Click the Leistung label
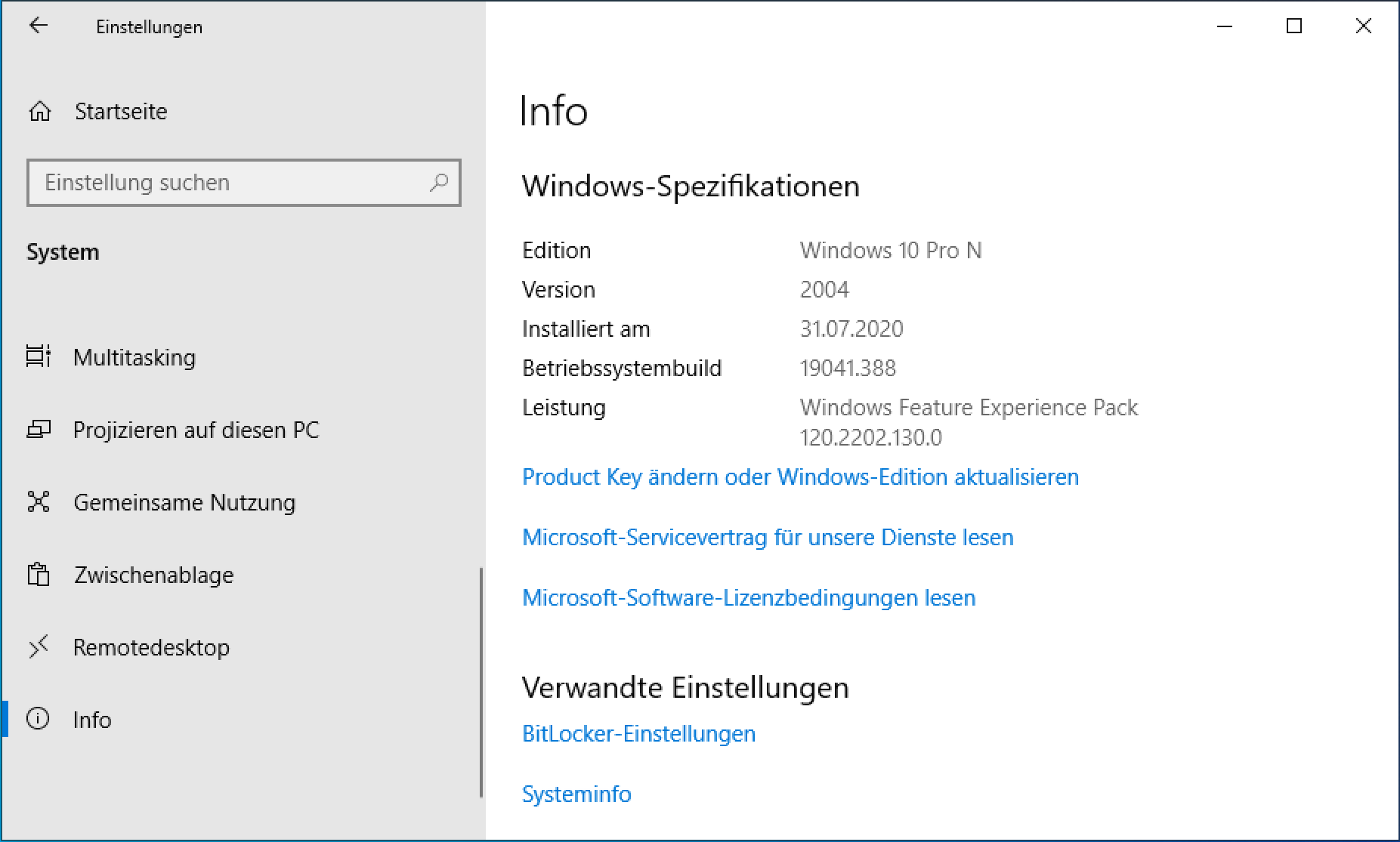The width and height of the screenshot is (1400, 842). [x=564, y=408]
